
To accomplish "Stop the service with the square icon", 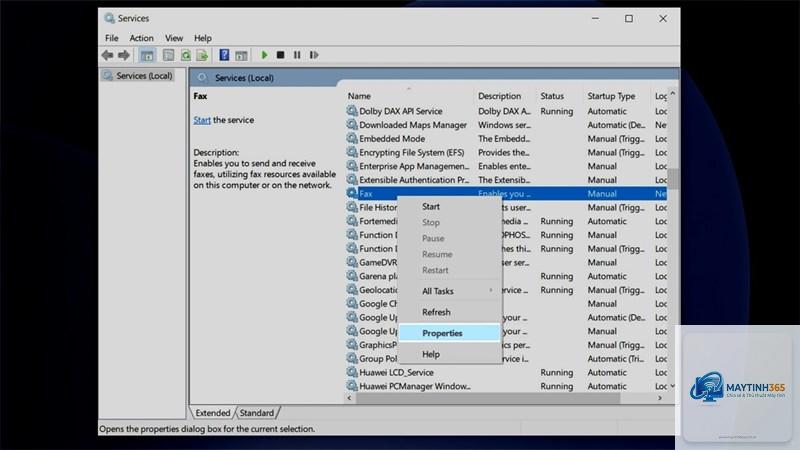I will point(280,55).
